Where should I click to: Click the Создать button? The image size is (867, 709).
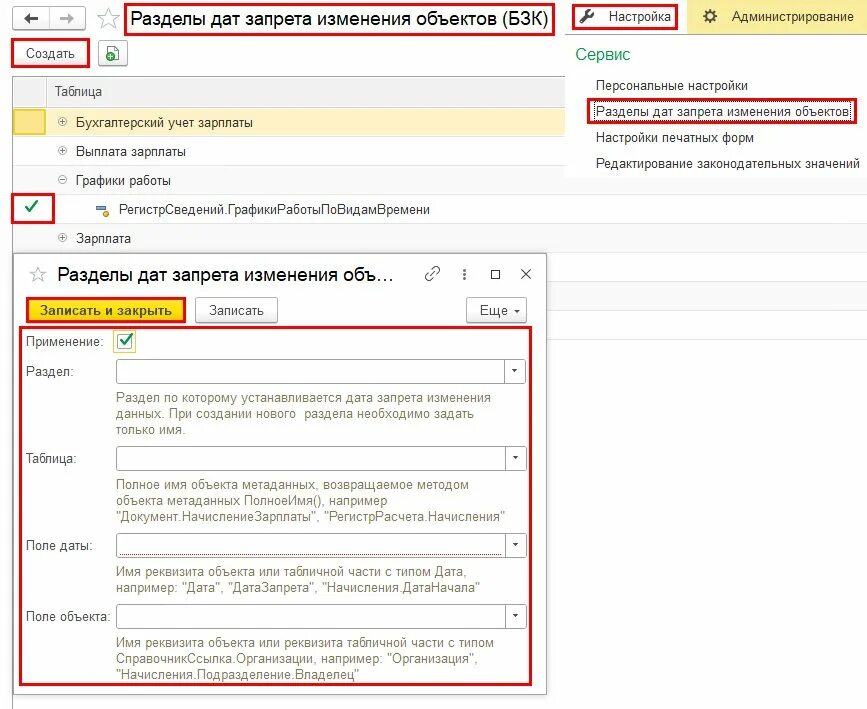point(50,54)
